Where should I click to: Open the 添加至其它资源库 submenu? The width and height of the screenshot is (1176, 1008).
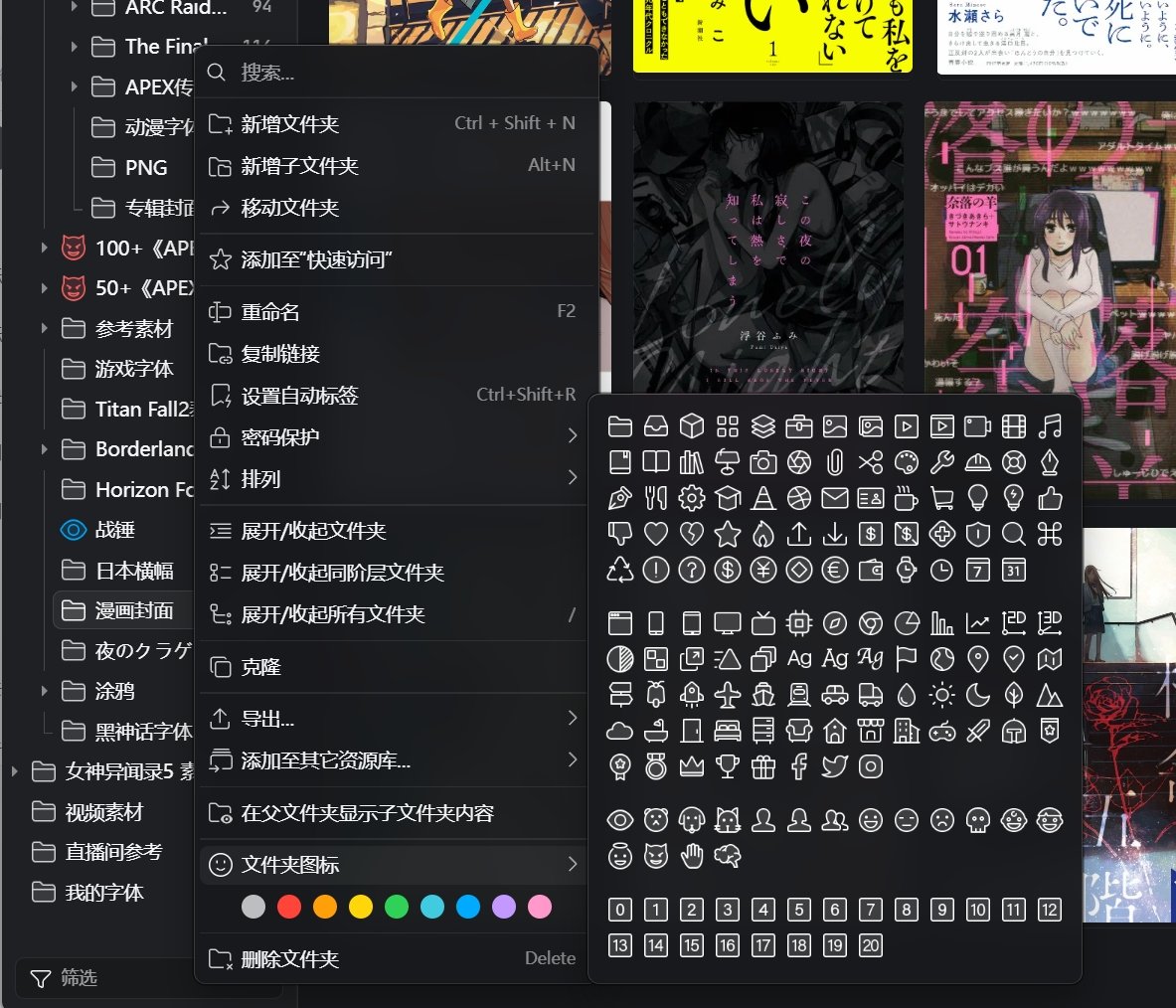tap(393, 760)
